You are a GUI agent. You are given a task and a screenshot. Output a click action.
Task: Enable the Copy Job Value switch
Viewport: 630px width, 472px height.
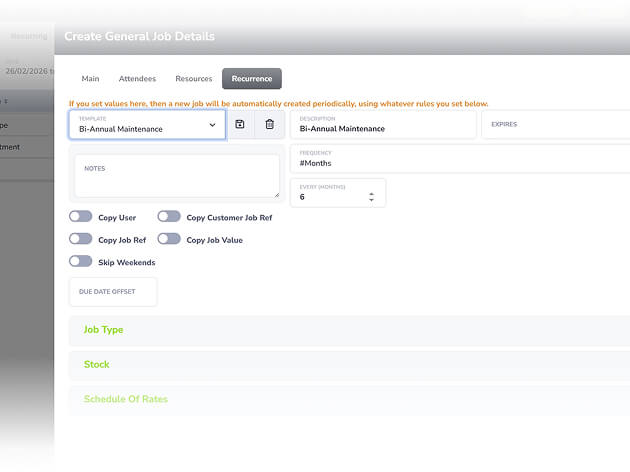pyautogui.click(x=169, y=239)
